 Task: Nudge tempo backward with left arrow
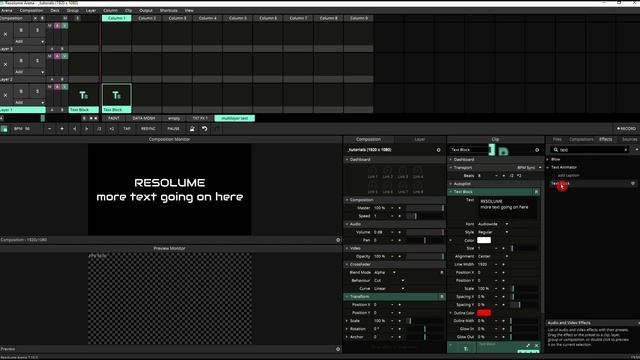point(74,129)
